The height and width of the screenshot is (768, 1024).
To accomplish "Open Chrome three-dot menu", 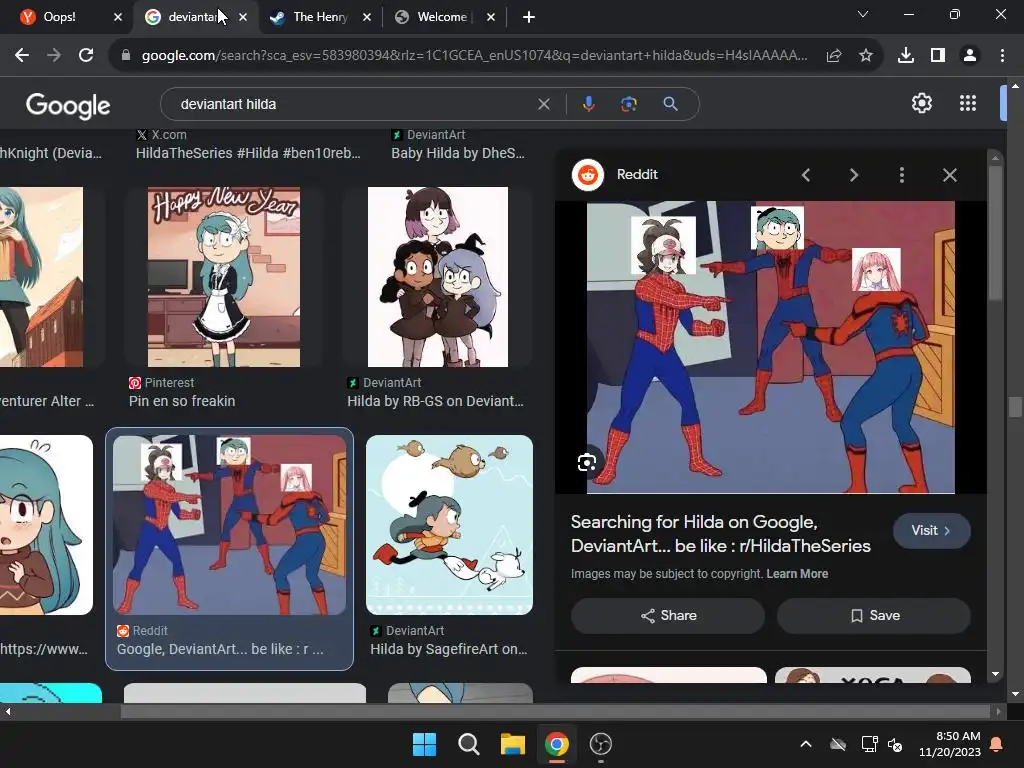I will [x=1002, y=56].
